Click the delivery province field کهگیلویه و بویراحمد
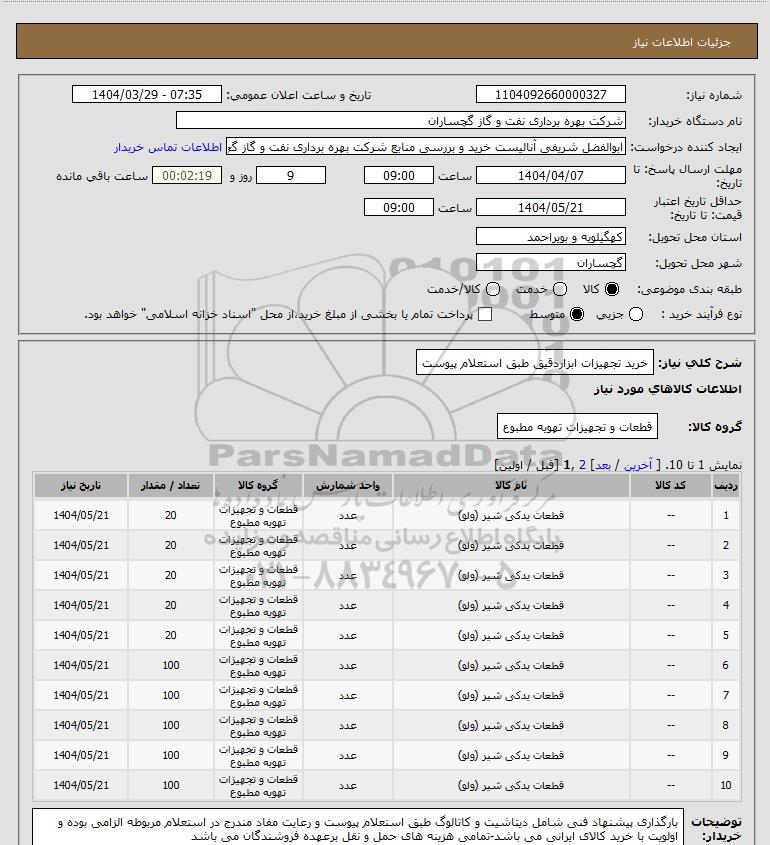Image resolution: width=770 pixels, height=845 pixels. pyautogui.click(x=551, y=237)
